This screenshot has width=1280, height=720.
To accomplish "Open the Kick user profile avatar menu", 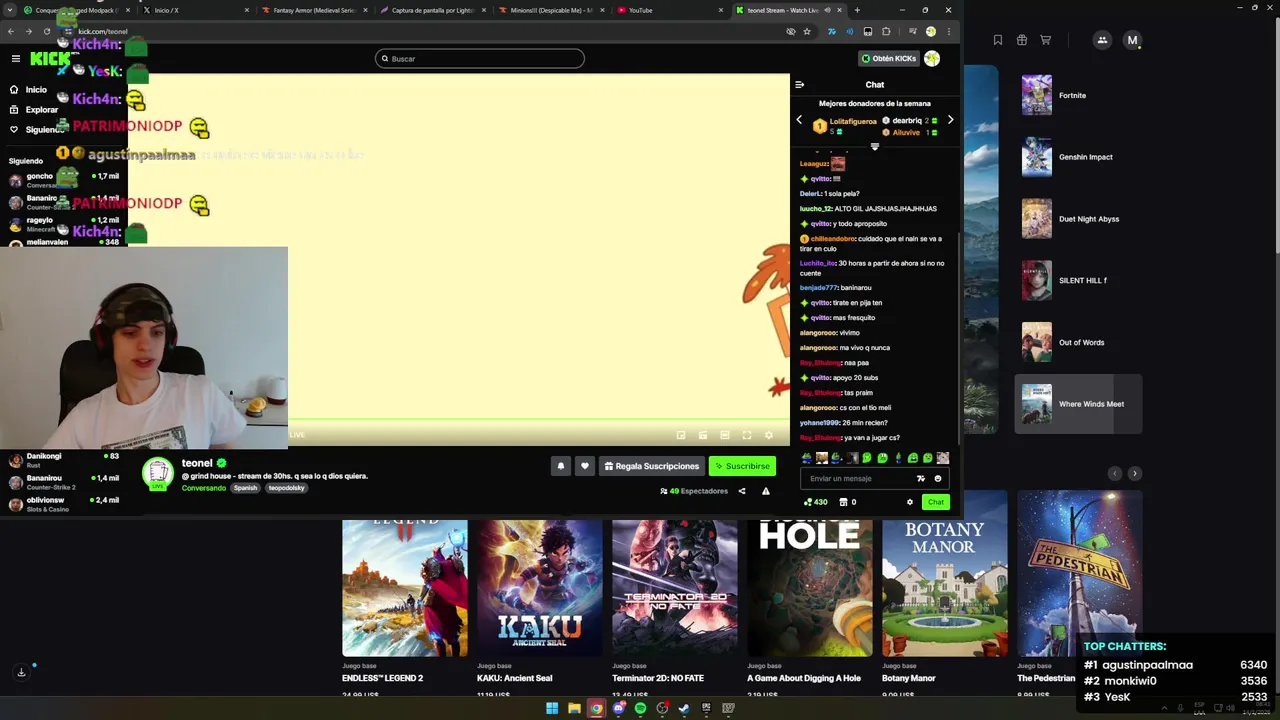I will 932,59.
